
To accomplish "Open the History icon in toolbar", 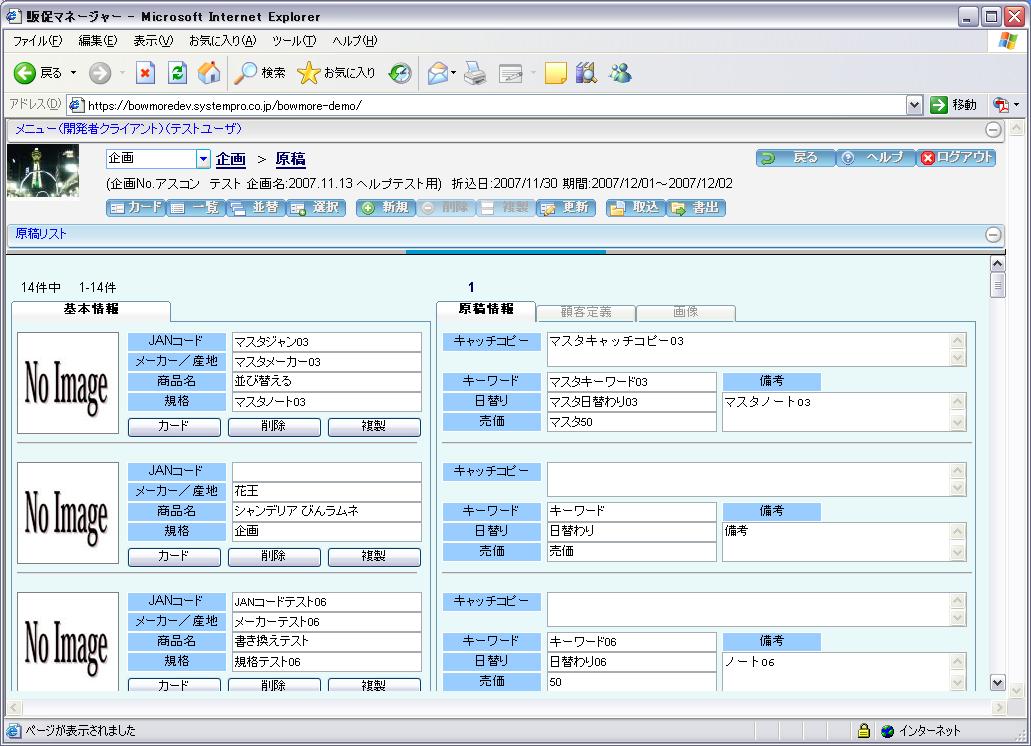I will 400,73.
